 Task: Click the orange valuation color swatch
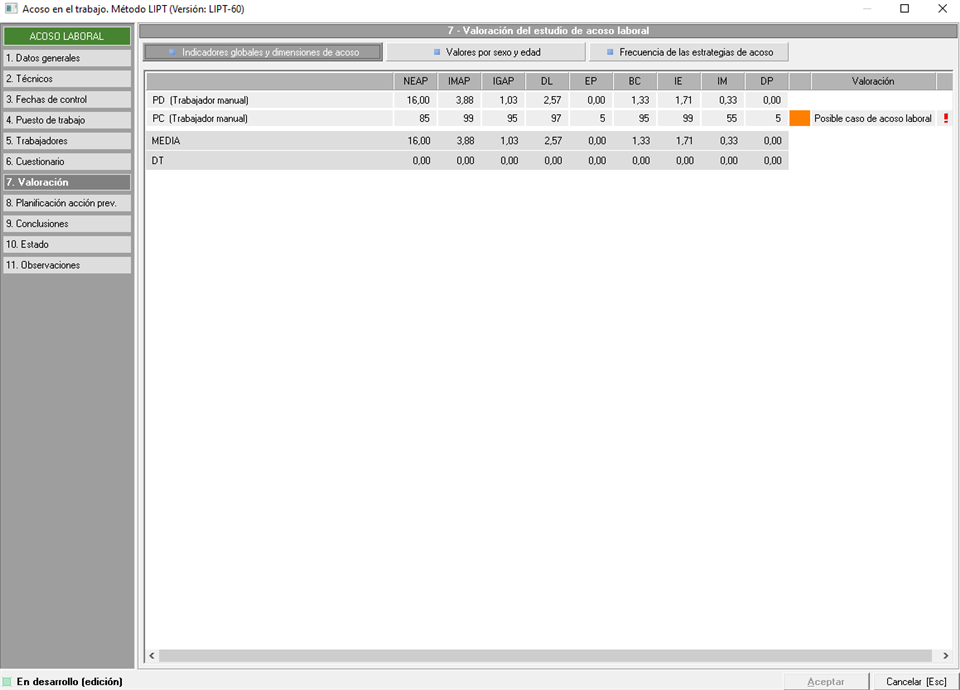(x=799, y=118)
